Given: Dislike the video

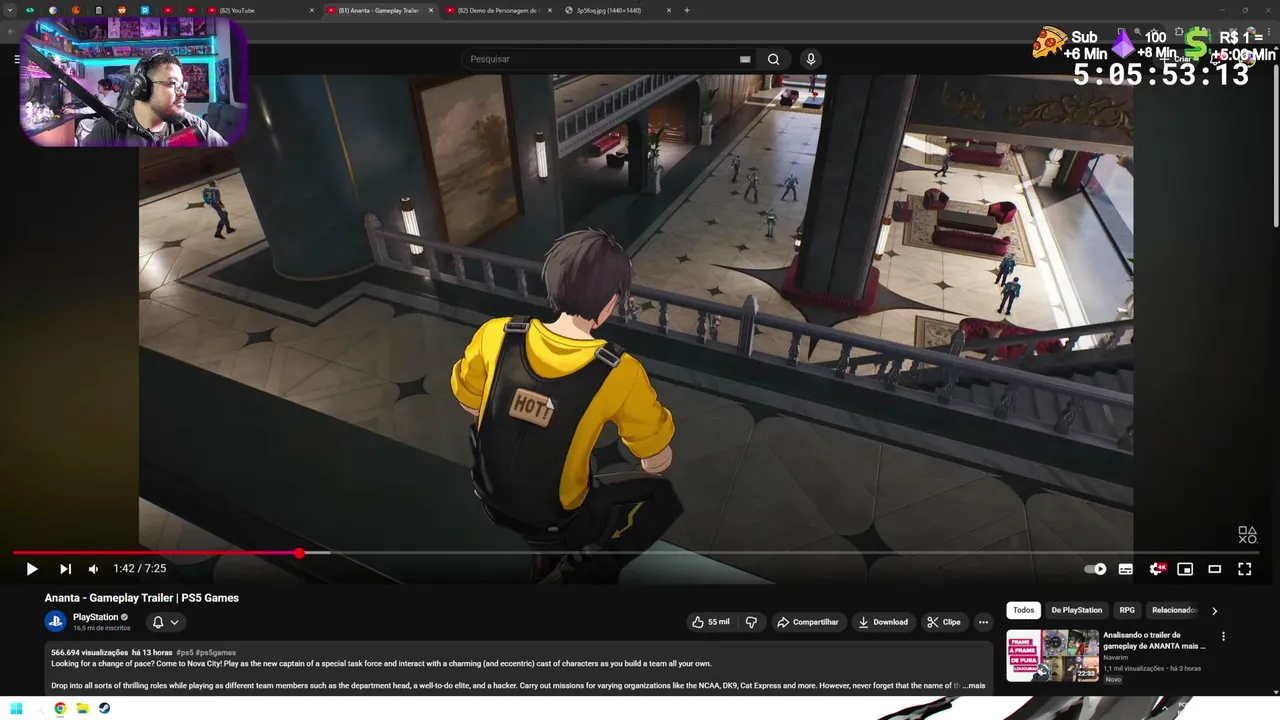Looking at the screenshot, I should pyautogui.click(x=751, y=622).
